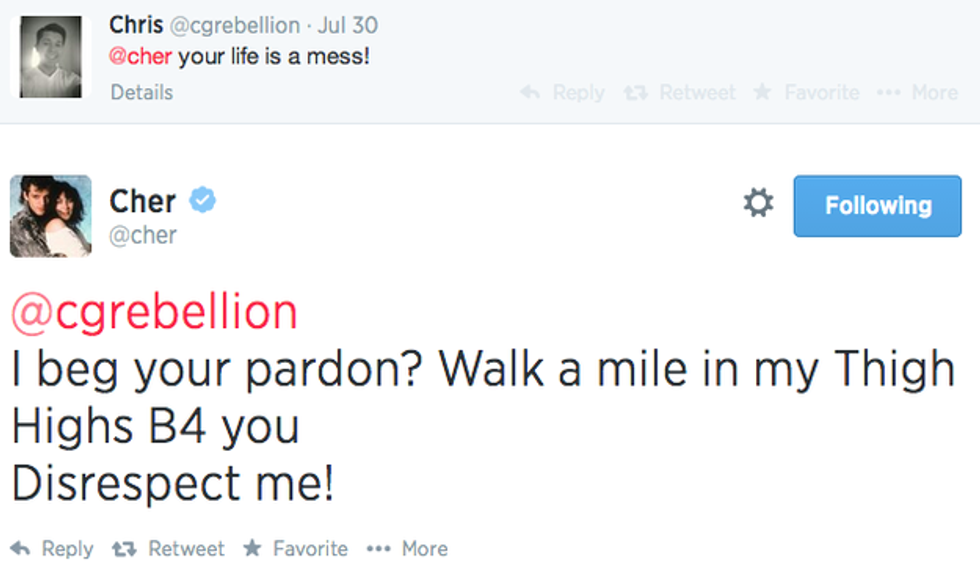Click the verified badge next to Cher
The image size is (980, 574).
coord(203,201)
